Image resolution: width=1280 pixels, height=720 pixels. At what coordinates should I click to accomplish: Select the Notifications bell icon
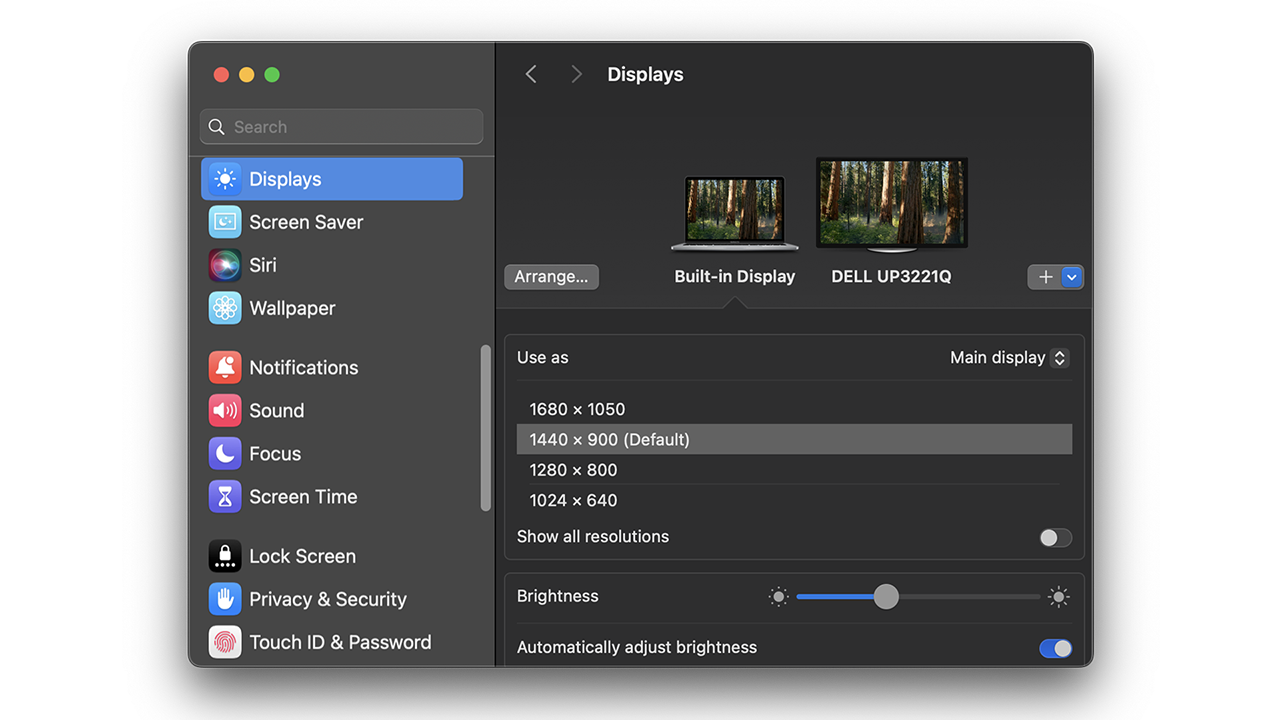pos(225,367)
